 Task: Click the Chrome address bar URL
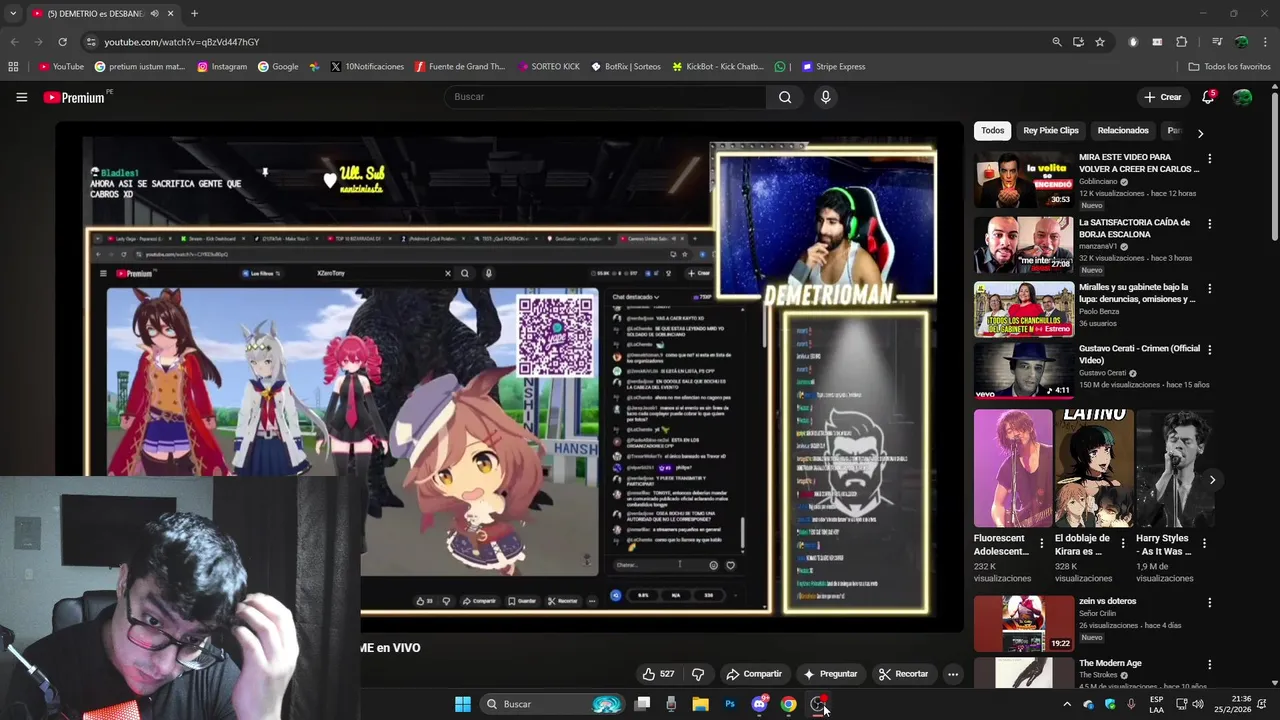182,42
